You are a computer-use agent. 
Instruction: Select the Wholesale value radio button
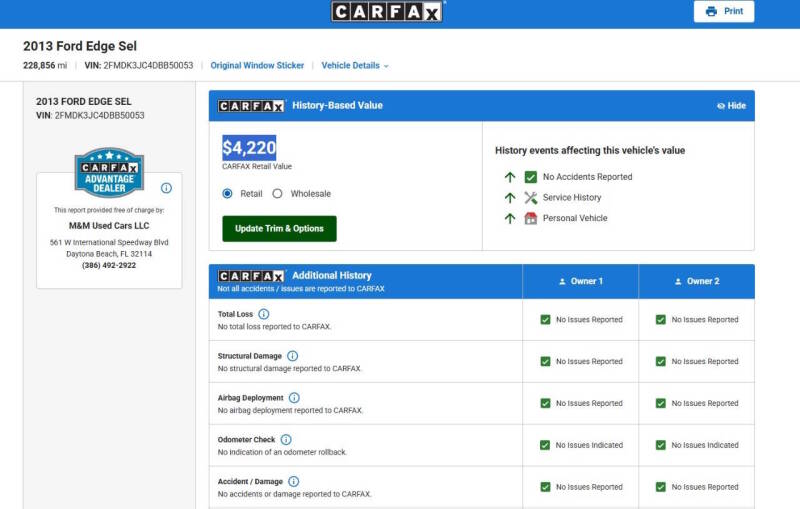point(277,194)
